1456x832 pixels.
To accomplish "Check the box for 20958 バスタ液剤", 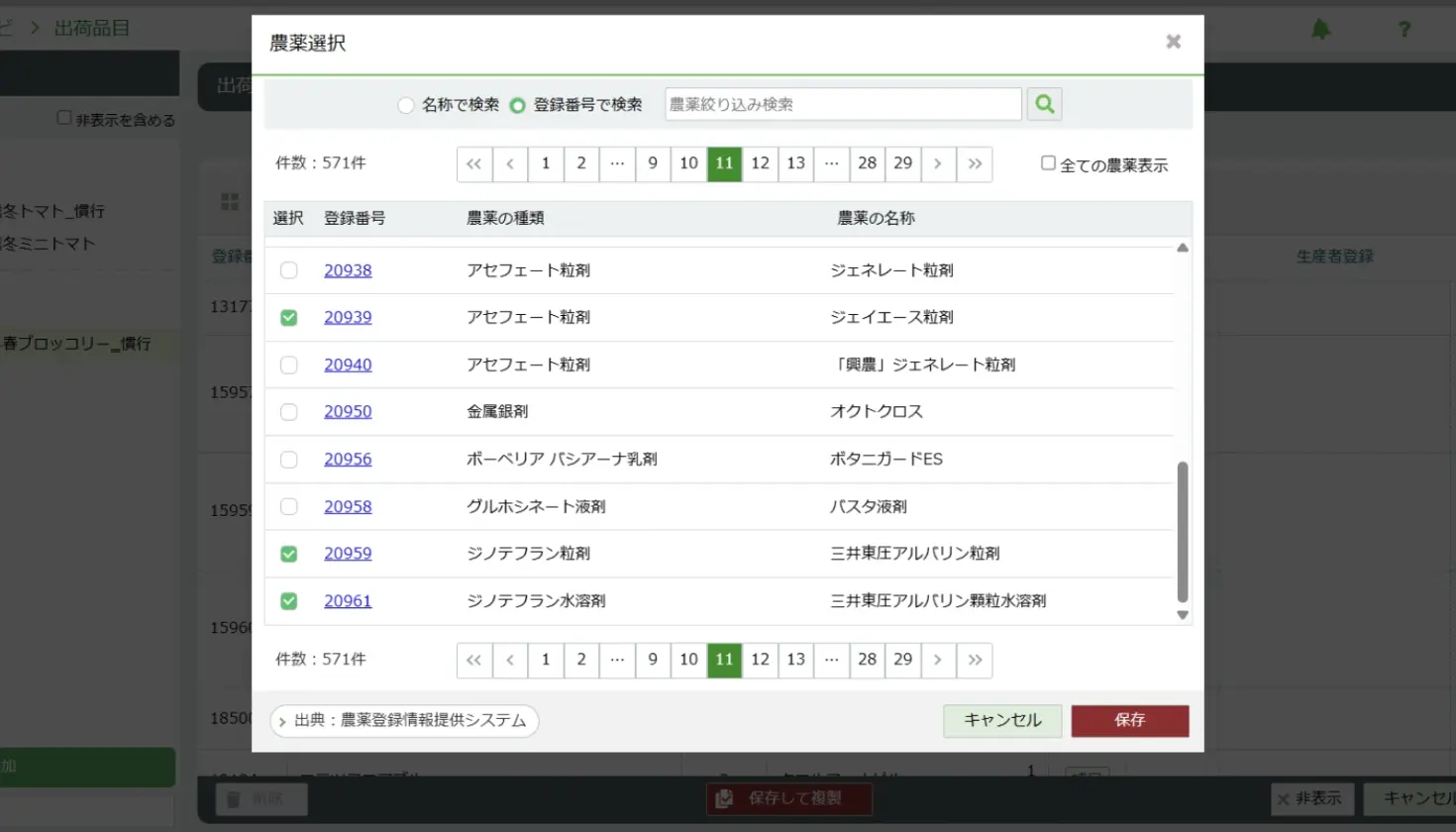I will [289, 507].
